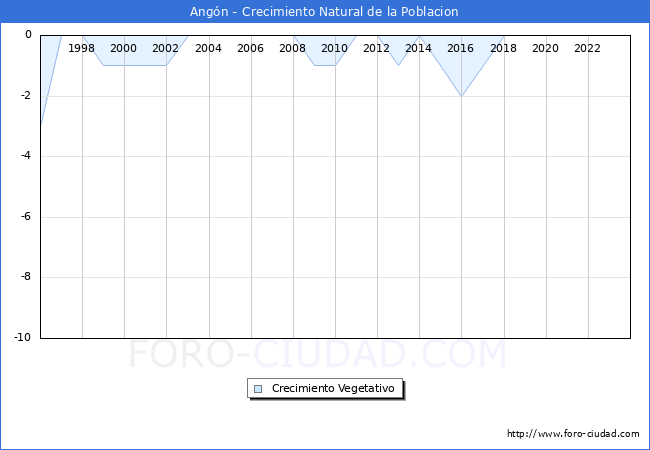This screenshot has height=450, width=650.
Task: Click the shaded area between 1999 and 2002
Action: click(135, 52)
